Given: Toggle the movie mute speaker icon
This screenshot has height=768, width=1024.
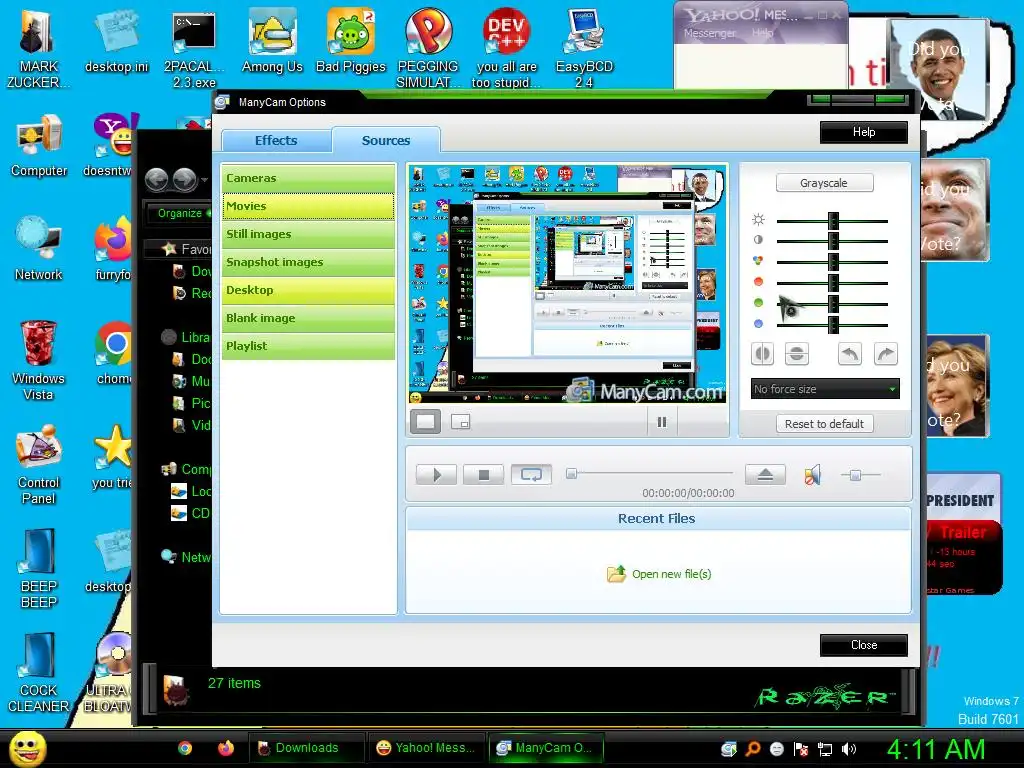Looking at the screenshot, I should pyautogui.click(x=812, y=475).
